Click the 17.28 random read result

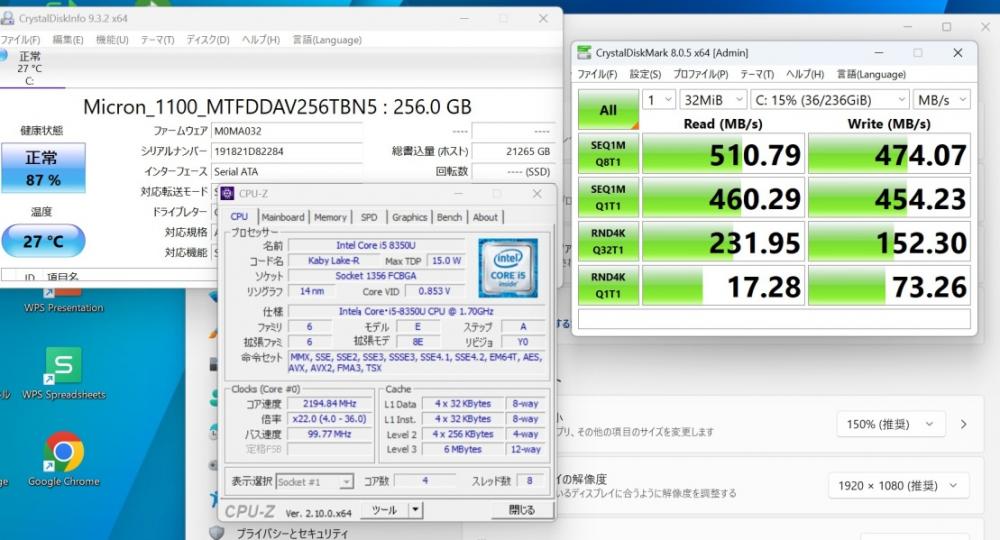(723, 286)
